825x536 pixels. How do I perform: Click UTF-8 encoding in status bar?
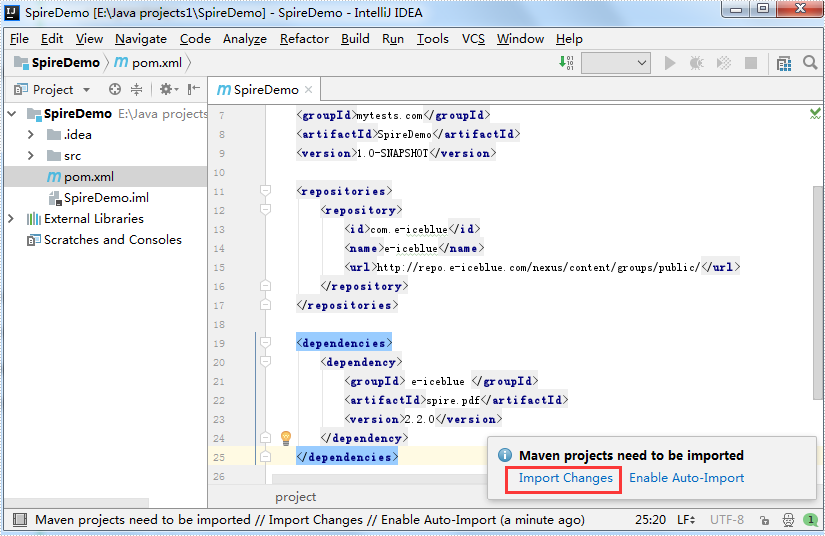coord(727,520)
